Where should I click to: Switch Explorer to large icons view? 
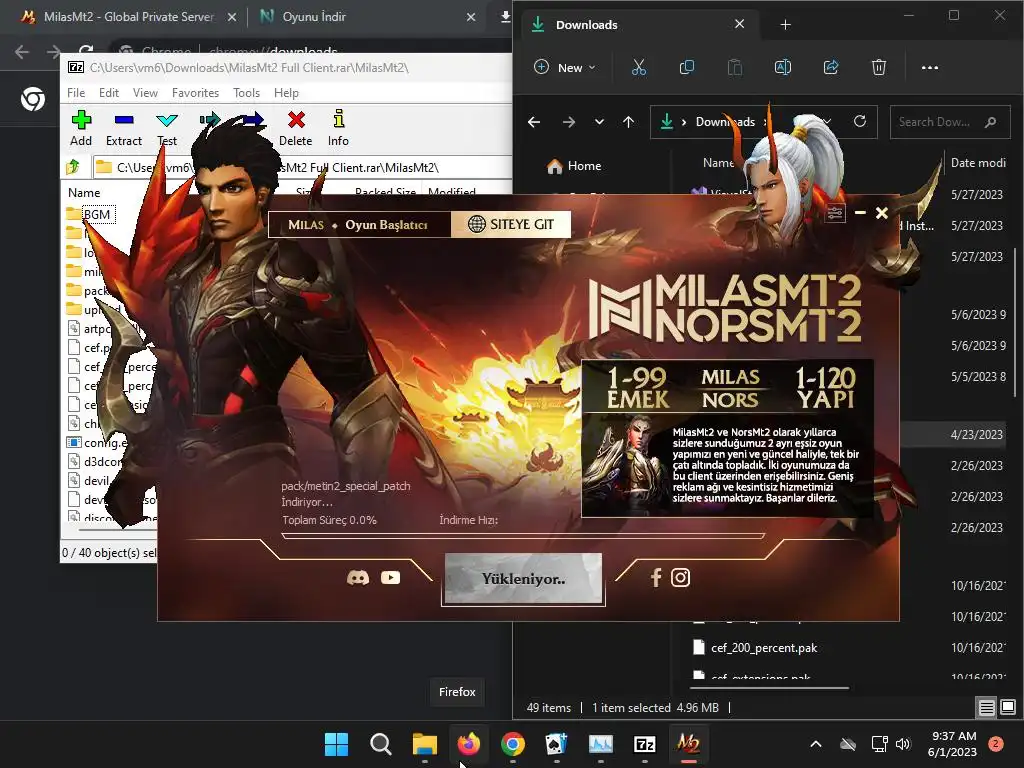click(x=1008, y=707)
